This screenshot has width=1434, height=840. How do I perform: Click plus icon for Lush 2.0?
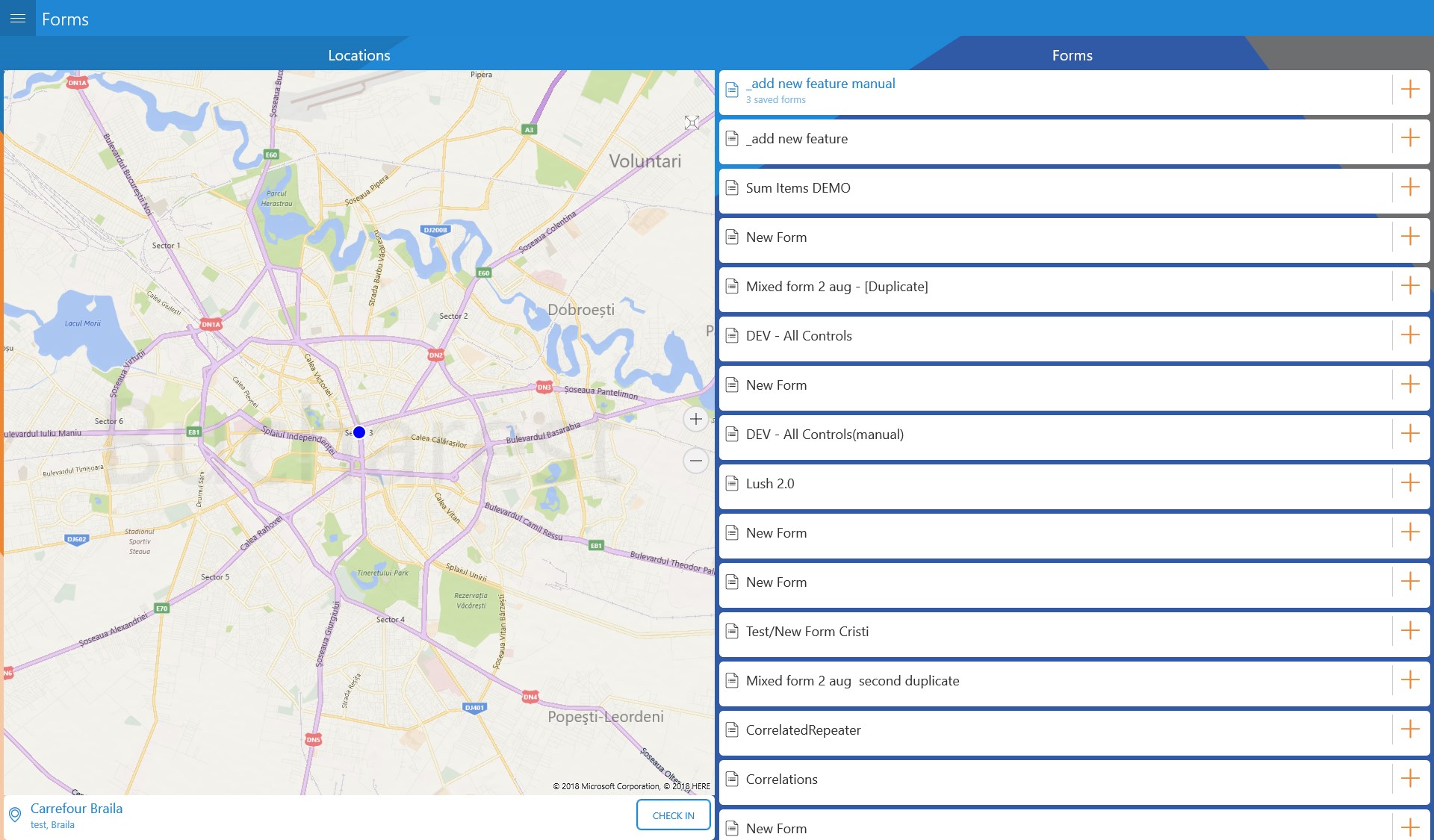1409,483
